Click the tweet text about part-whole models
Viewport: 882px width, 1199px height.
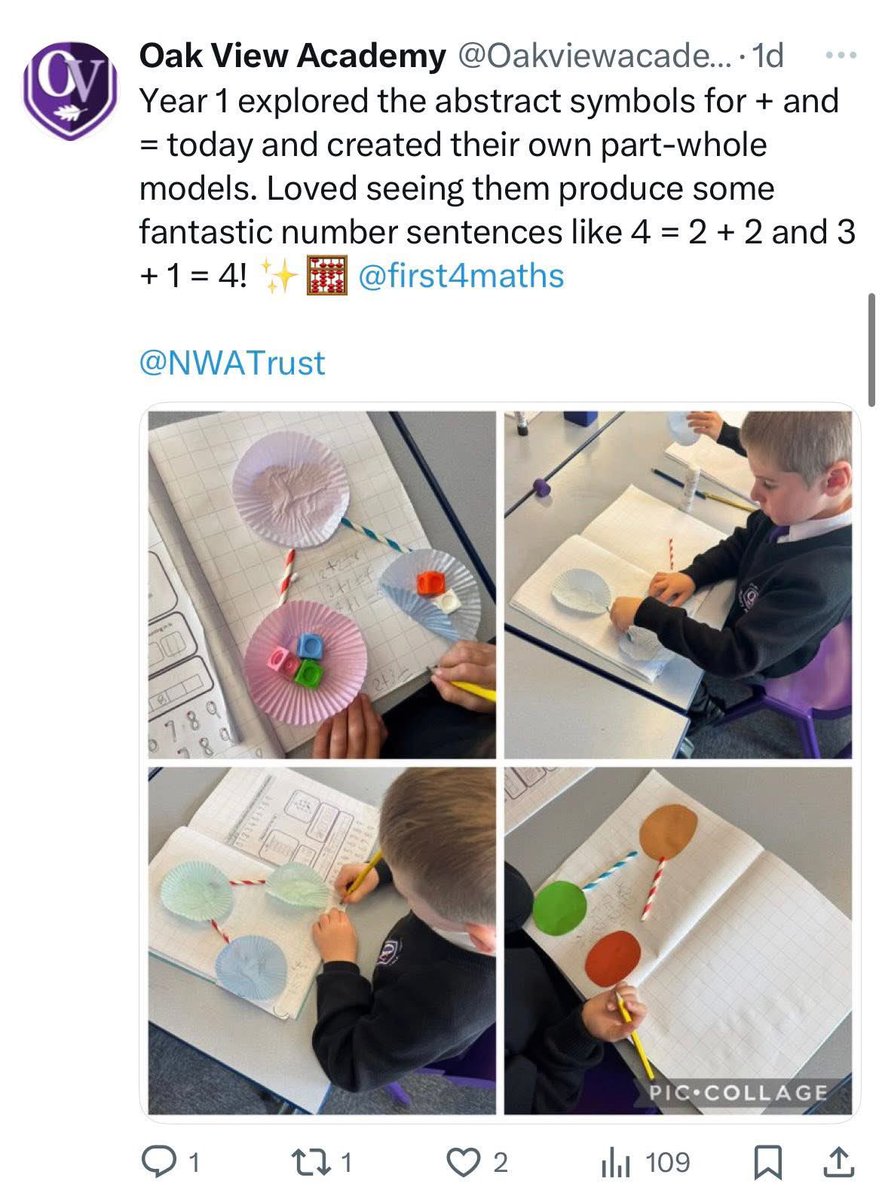tap(496, 188)
